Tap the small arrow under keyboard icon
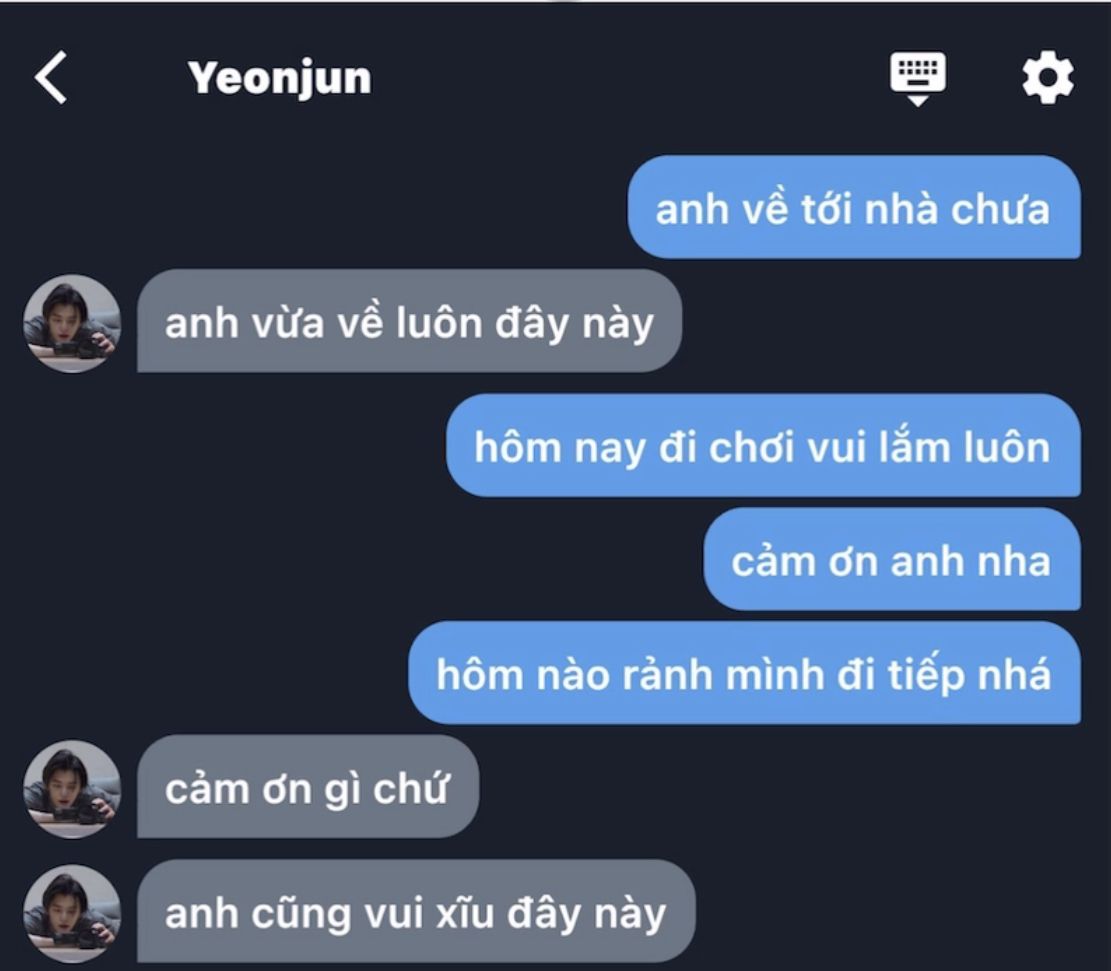The image size is (1111, 971). click(918, 101)
